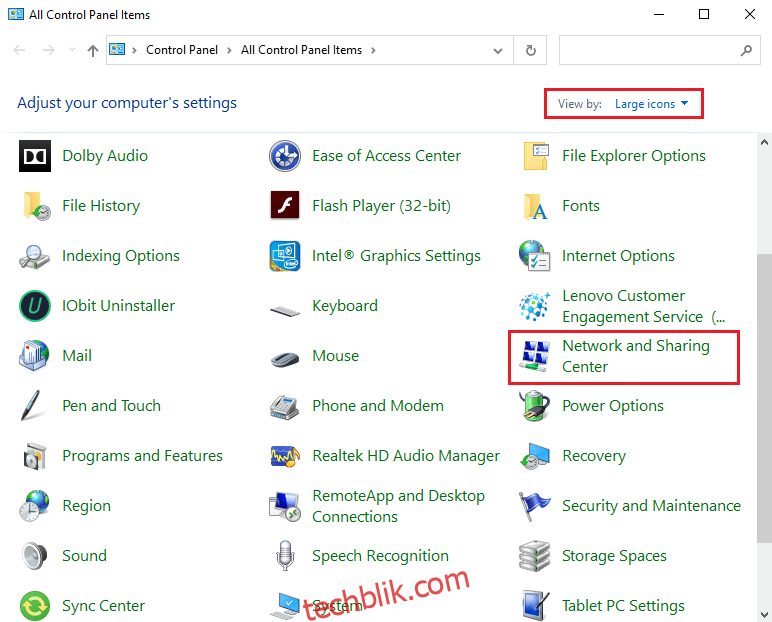Go forward with the Forward arrow

(x=48, y=50)
